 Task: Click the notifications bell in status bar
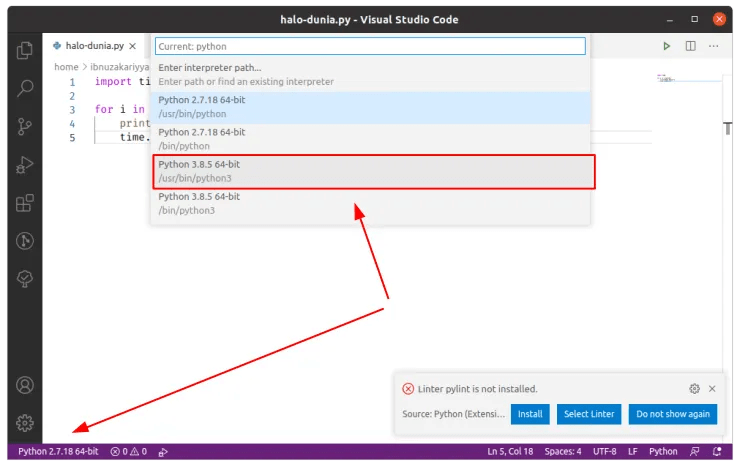coord(717,451)
